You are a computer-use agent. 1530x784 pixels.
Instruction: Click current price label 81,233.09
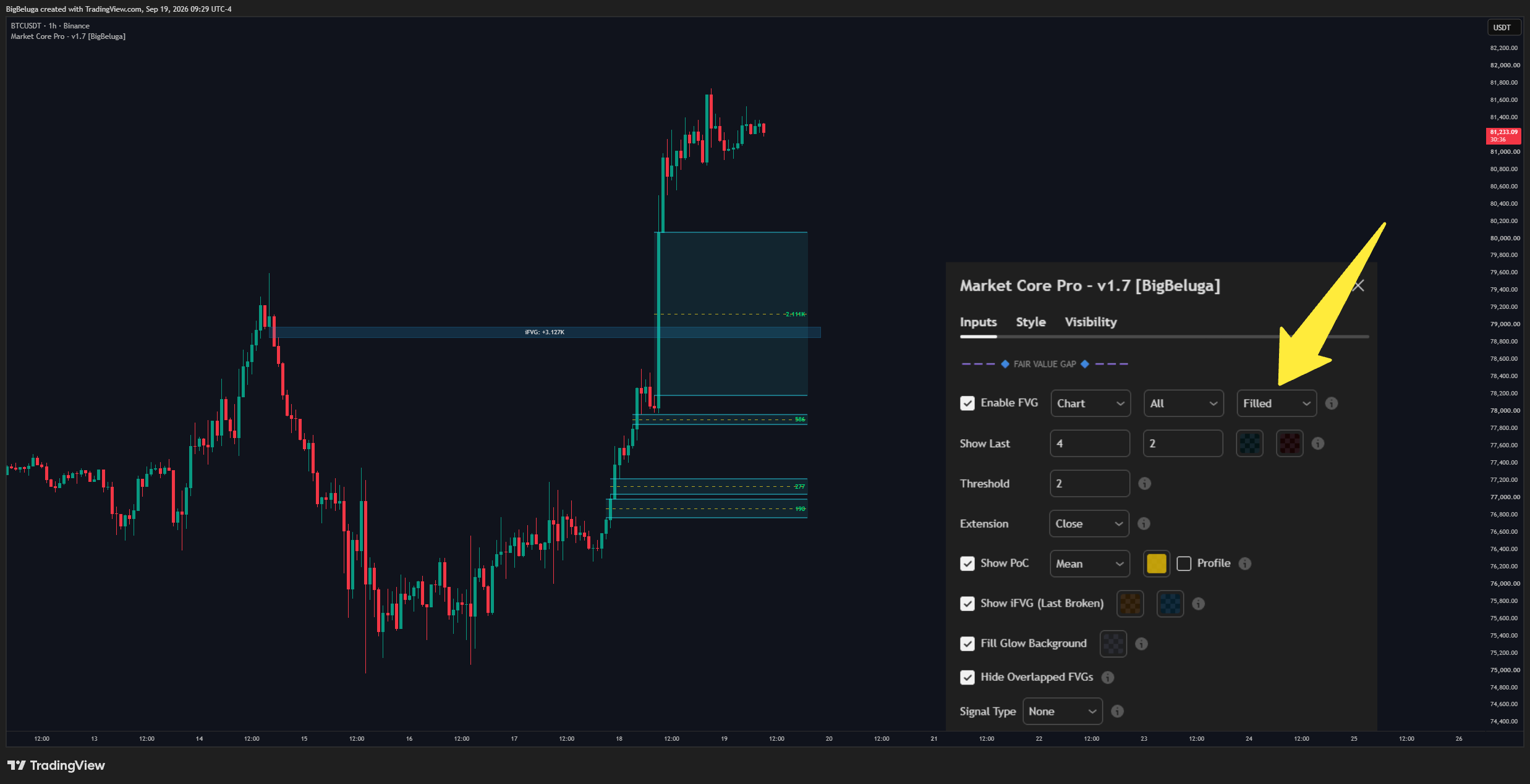(x=1503, y=135)
